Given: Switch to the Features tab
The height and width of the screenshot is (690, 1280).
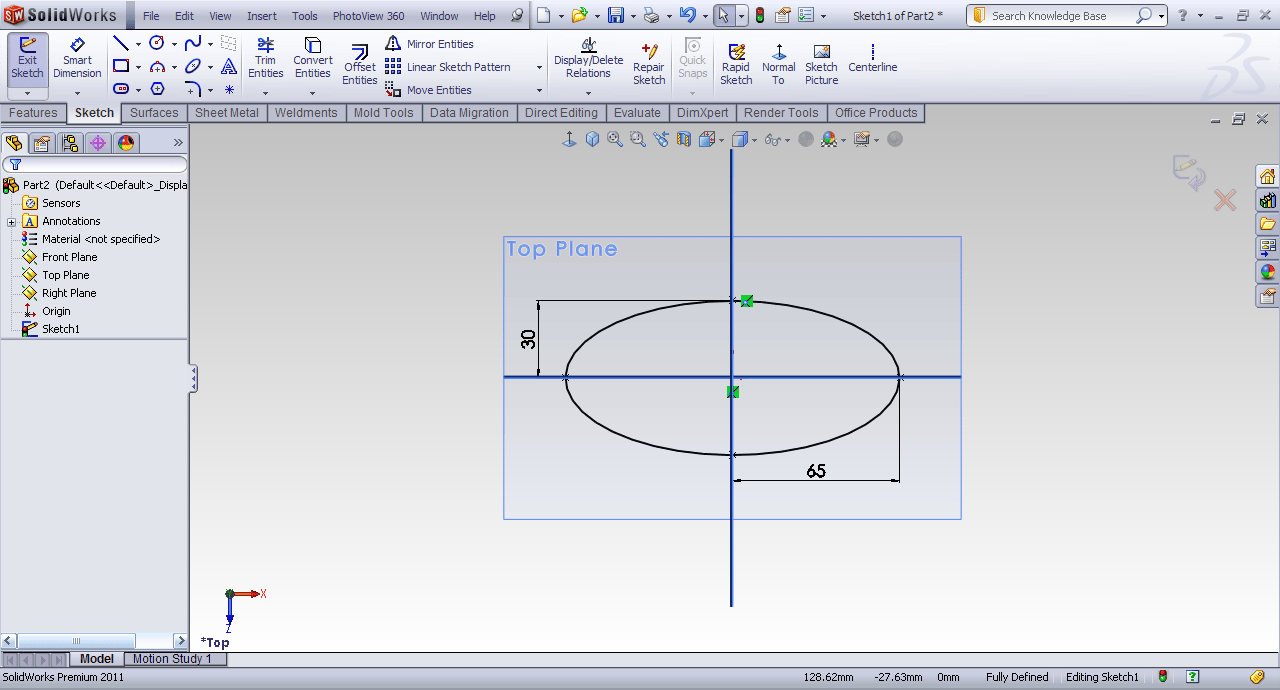Looking at the screenshot, I should pos(34,113).
